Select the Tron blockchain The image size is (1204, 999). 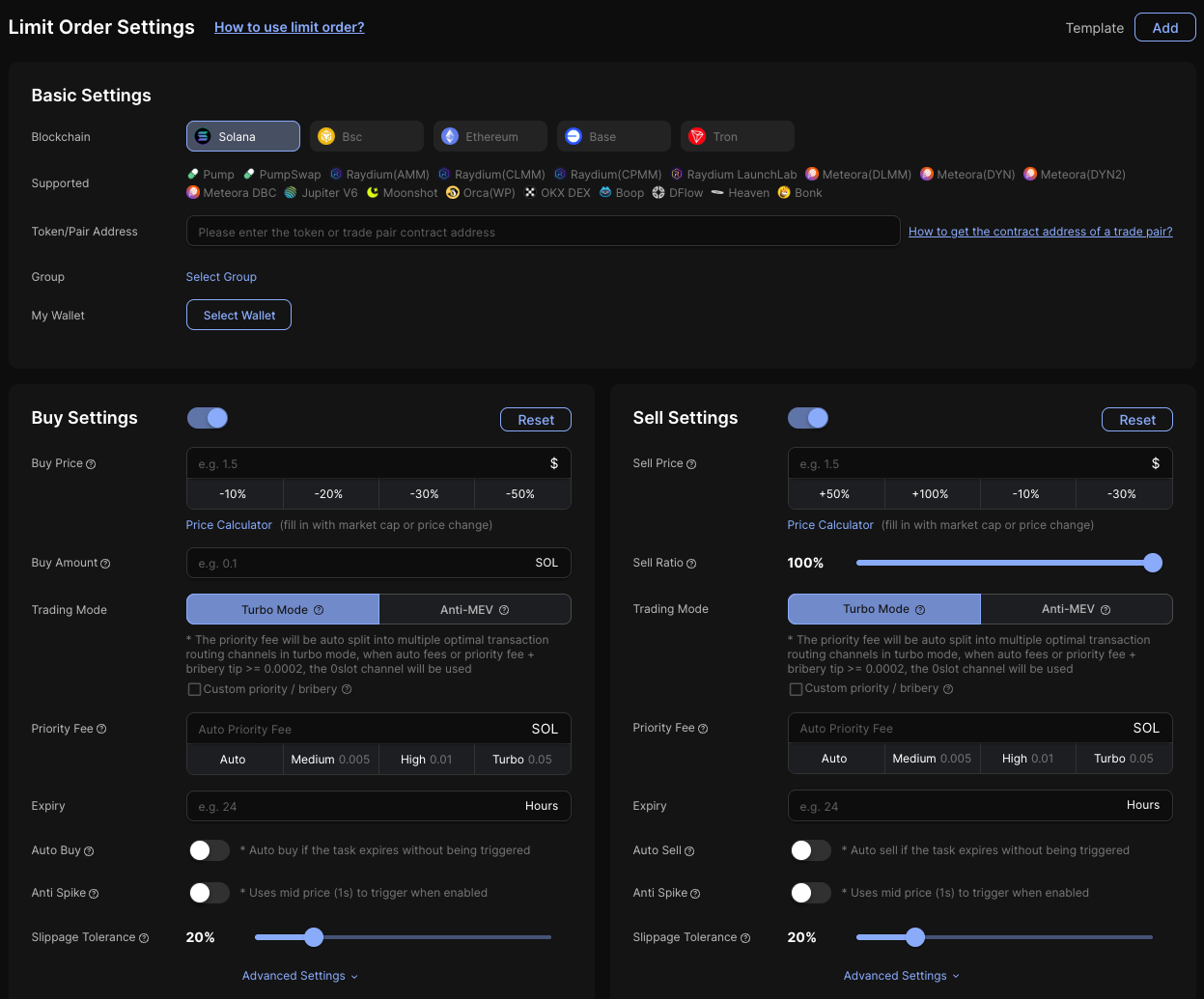(x=738, y=136)
